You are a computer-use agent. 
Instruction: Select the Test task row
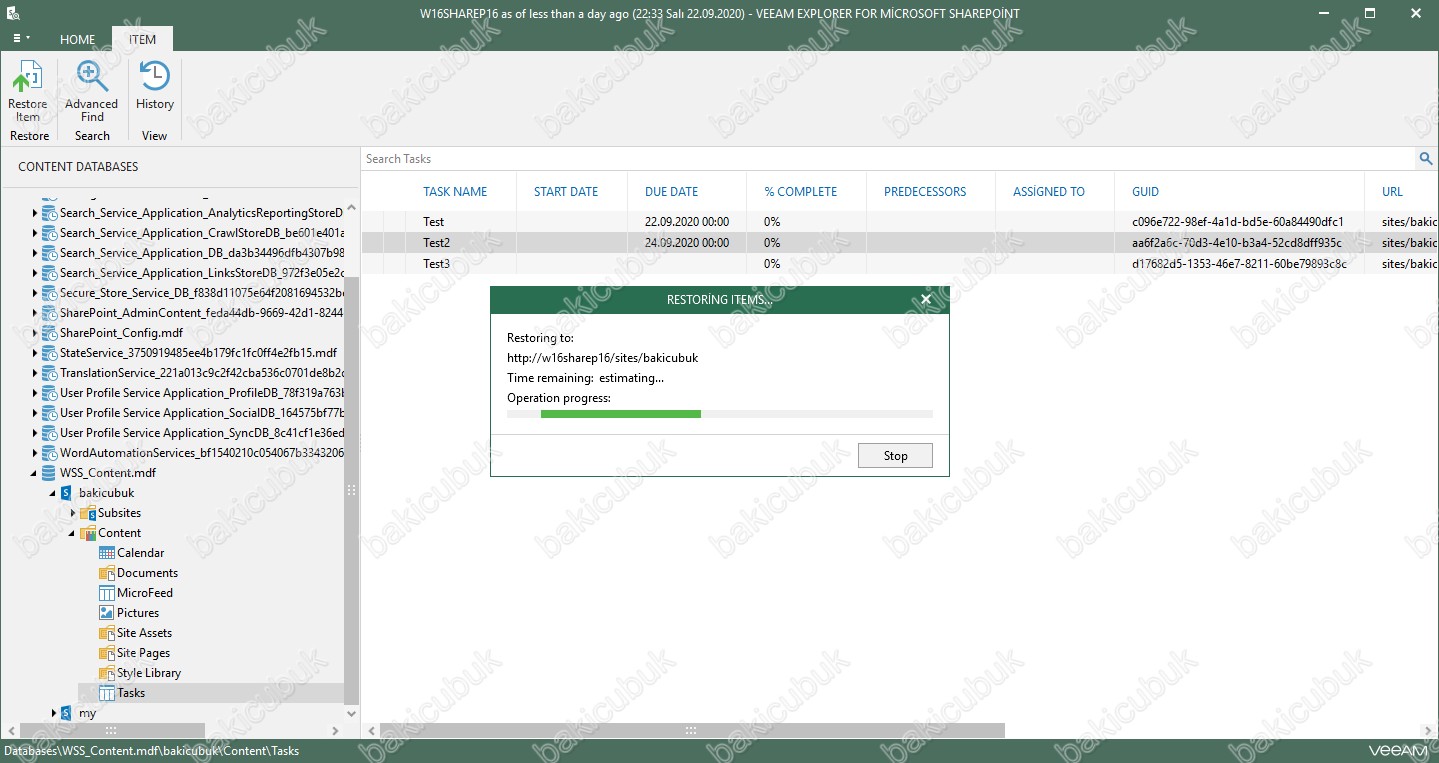[900, 222]
